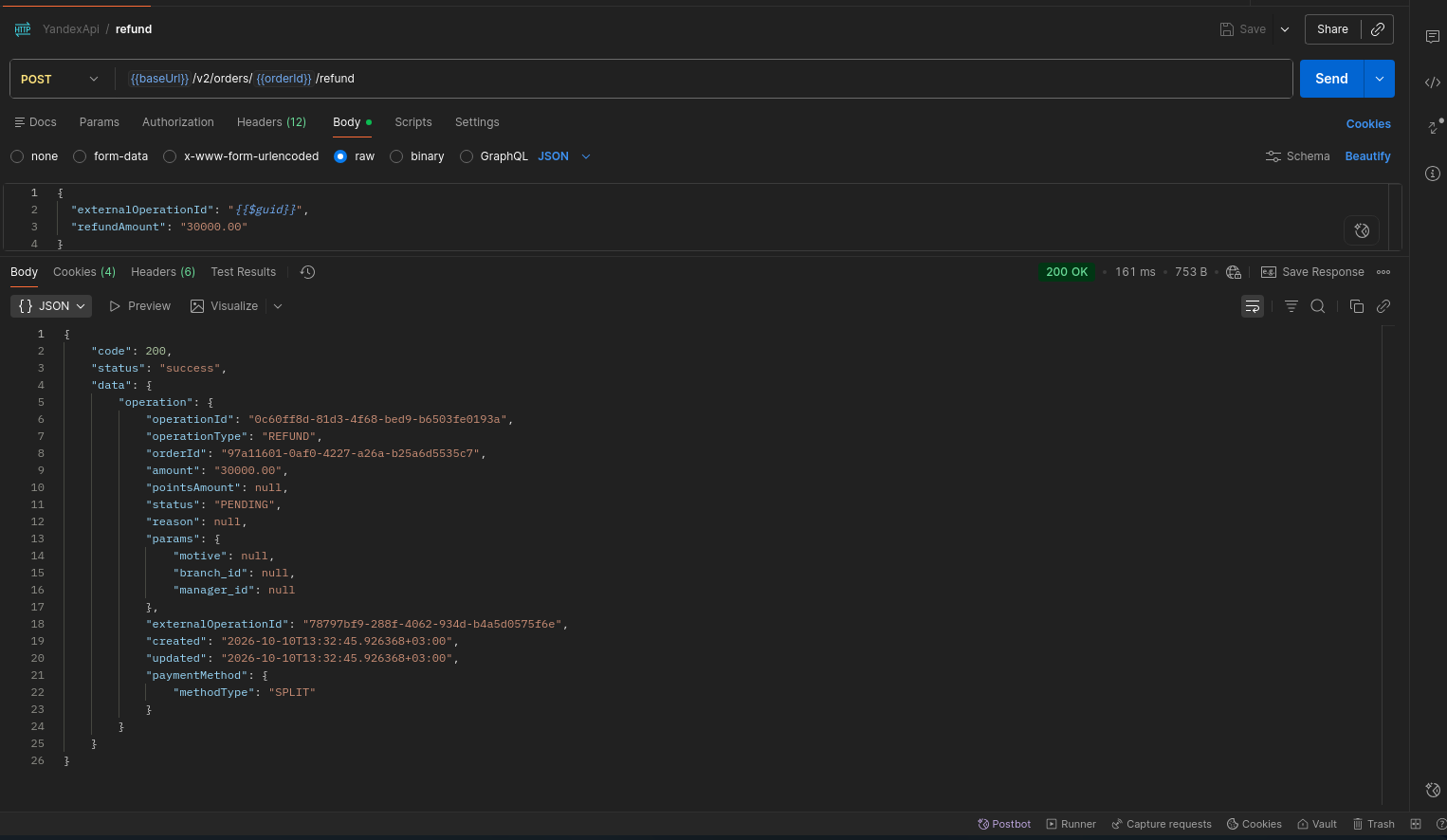Click the Save Response button
The image size is (1447, 840).
point(1312,272)
